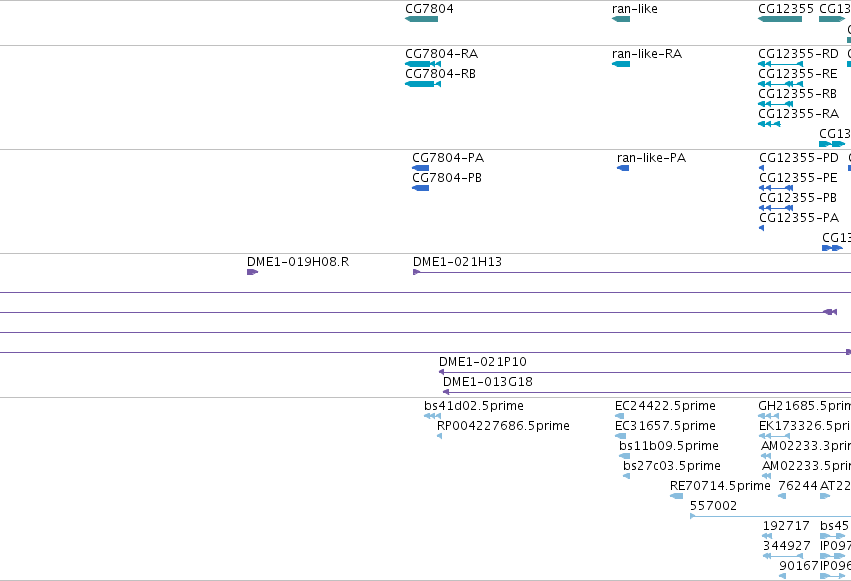Select CDS feature CG12355-PB
The height and width of the screenshot is (581, 851).
pyautogui.click(x=776, y=208)
